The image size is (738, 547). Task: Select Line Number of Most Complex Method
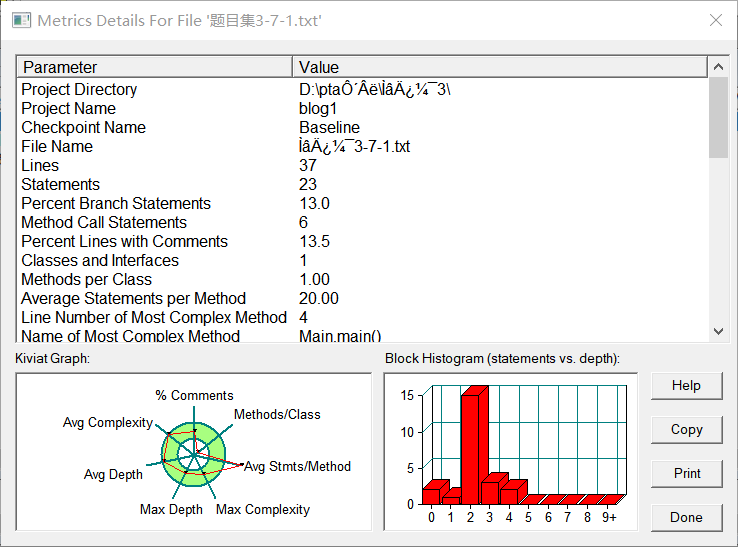tap(362, 317)
